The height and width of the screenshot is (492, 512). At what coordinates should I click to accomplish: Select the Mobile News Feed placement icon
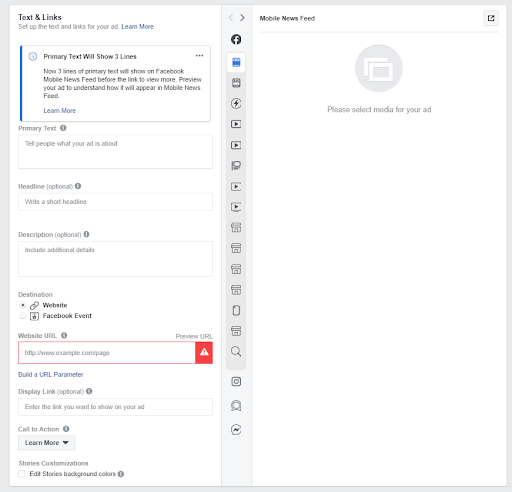coord(236,62)
